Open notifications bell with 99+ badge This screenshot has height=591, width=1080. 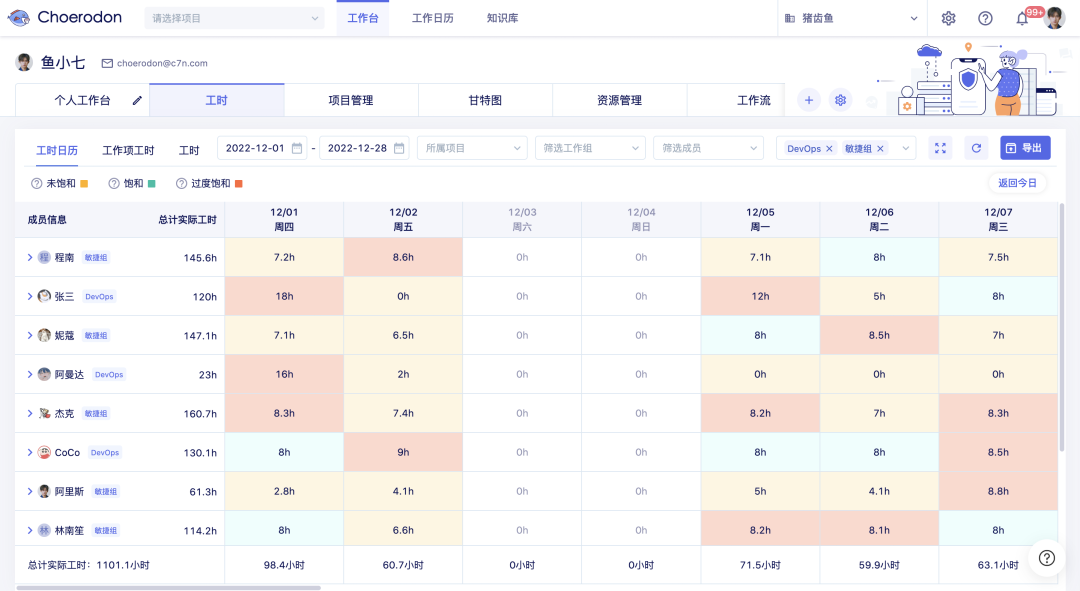1022,18
